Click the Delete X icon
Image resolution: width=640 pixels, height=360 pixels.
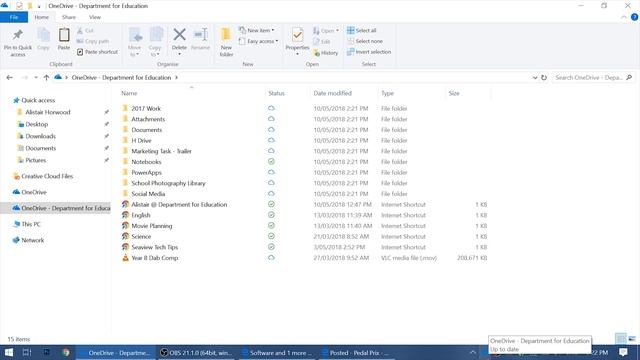coord(179,35)
